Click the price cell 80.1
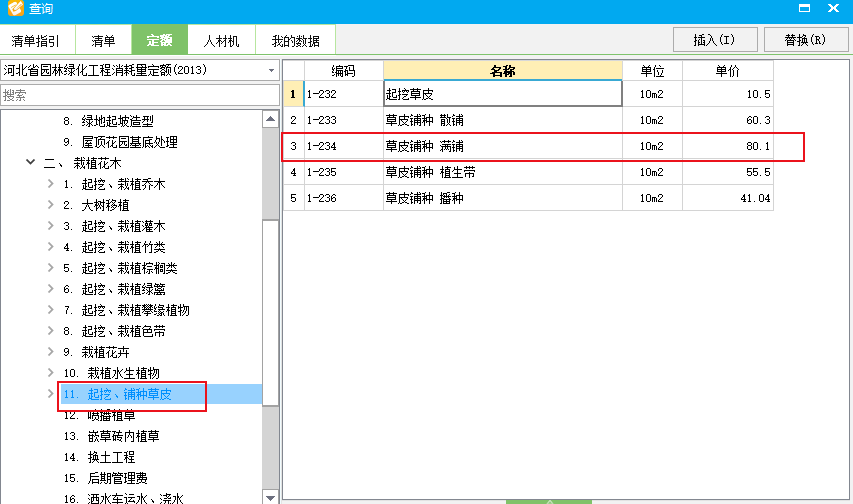This screenshot has height=504, width=853. coord(728,146)
